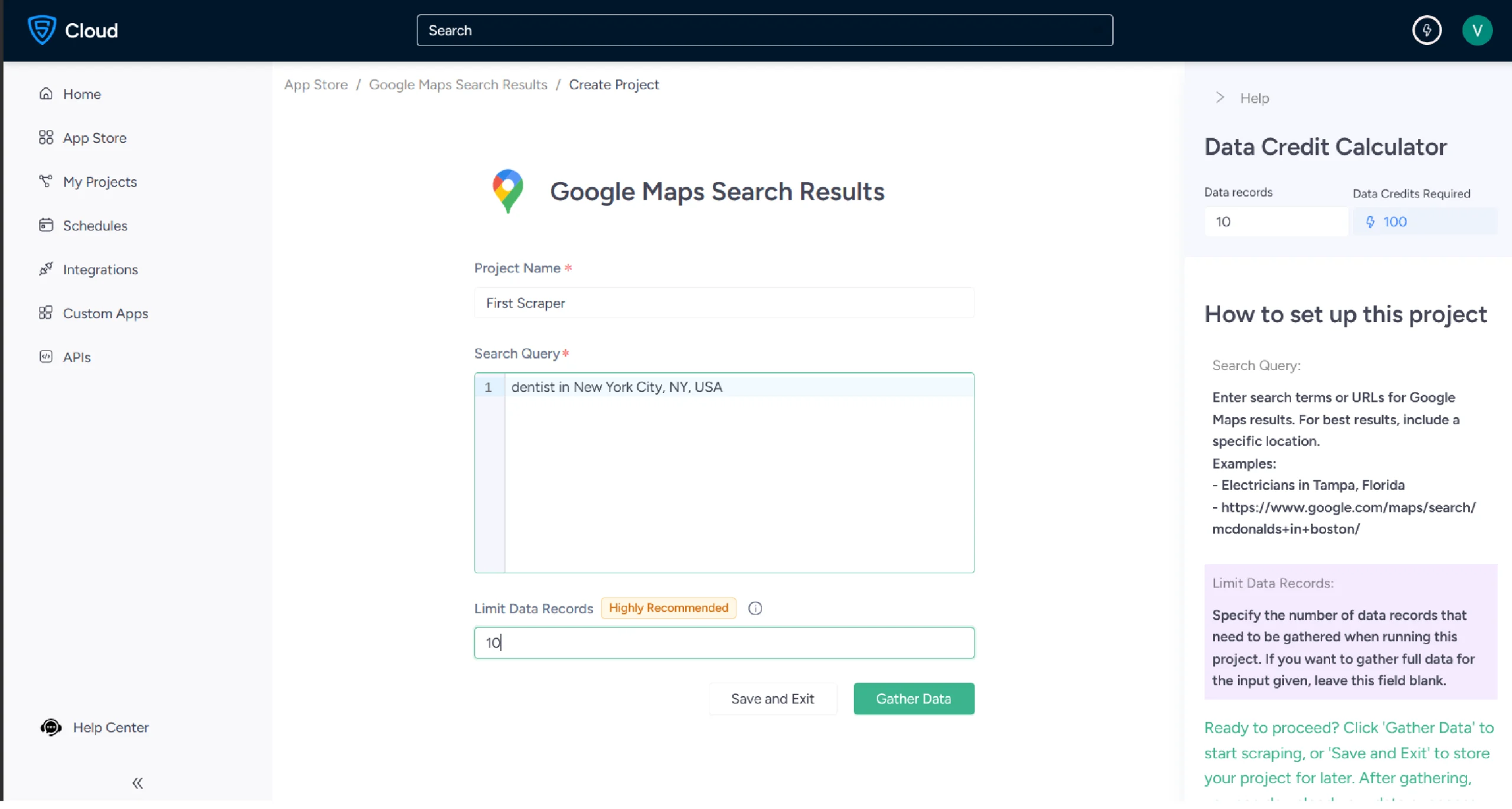Click the Google Maps pin logo
Screen dimensions: 1512x809
pos(507,191)
